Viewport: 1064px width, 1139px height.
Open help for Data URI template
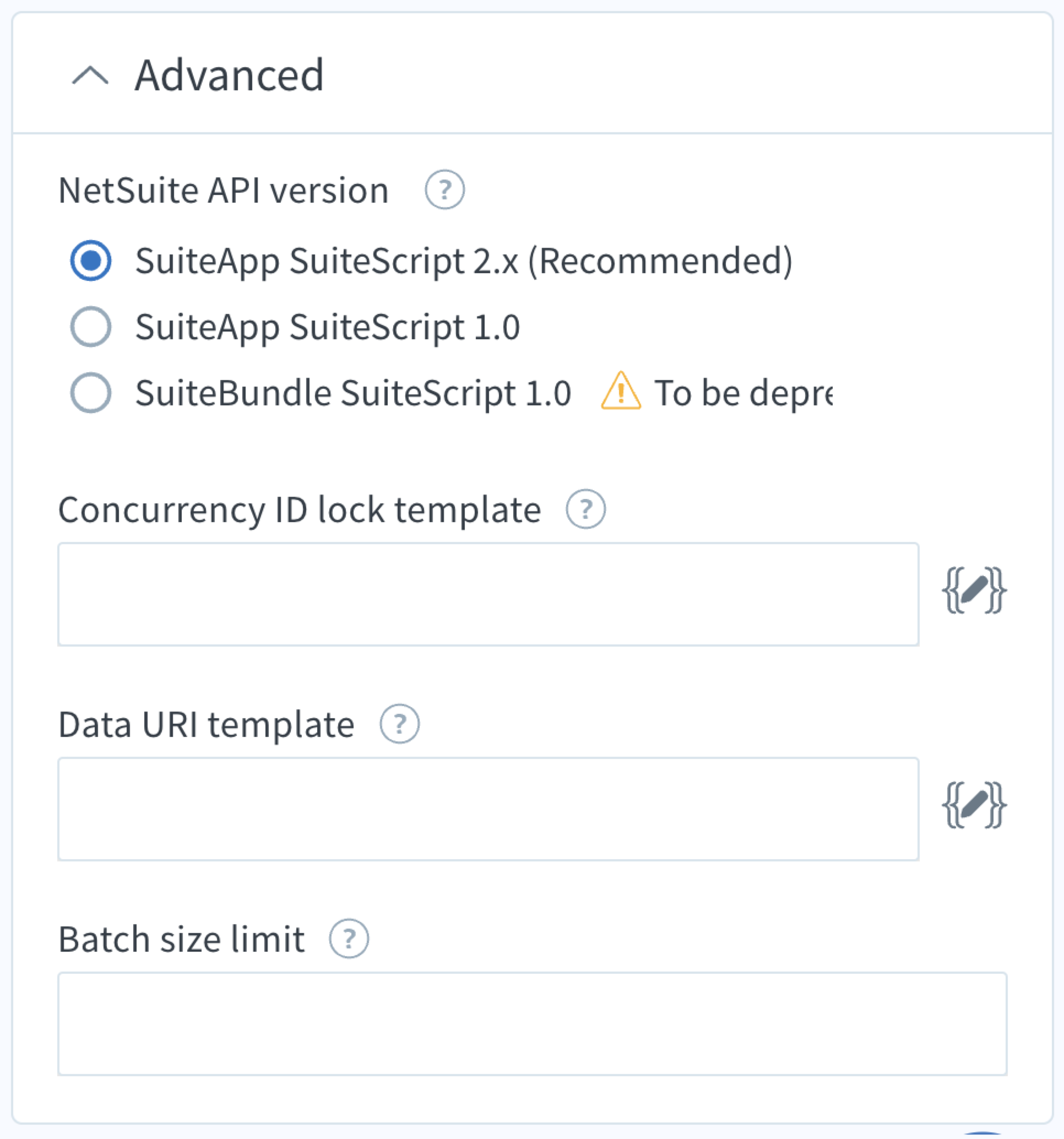399,724
